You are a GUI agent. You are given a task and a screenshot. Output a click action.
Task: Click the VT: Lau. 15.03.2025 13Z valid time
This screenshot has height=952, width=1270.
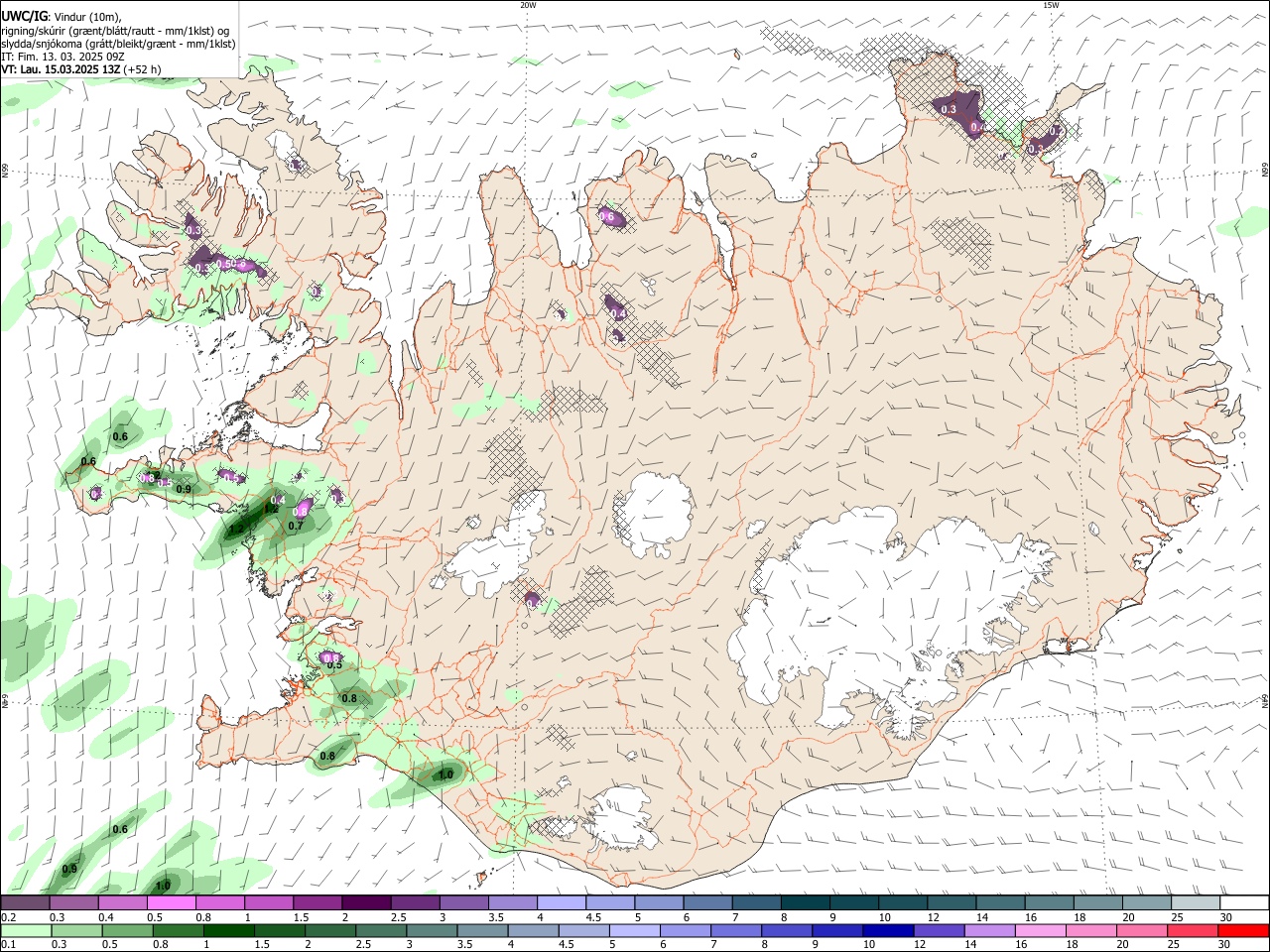[x=60, y=69]
